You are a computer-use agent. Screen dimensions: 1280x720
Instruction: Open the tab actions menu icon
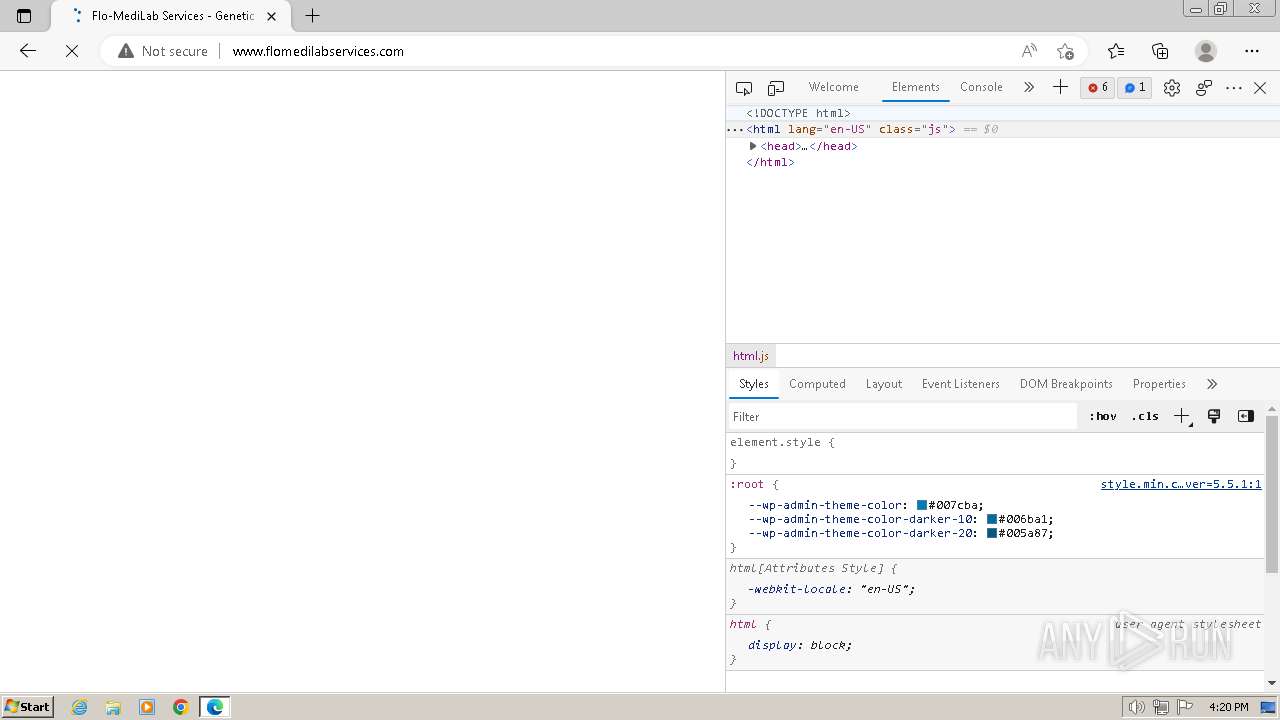point(24,16)
